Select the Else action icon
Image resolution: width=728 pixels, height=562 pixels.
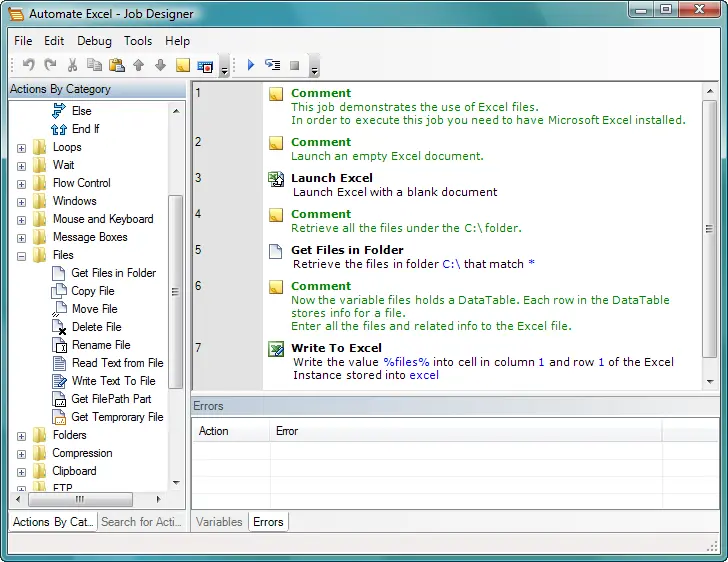coord(59,111)
